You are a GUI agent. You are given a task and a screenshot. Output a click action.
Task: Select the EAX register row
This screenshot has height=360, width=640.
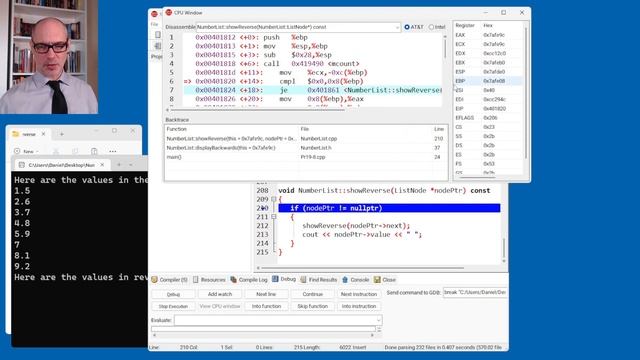(x=488, y=35)
